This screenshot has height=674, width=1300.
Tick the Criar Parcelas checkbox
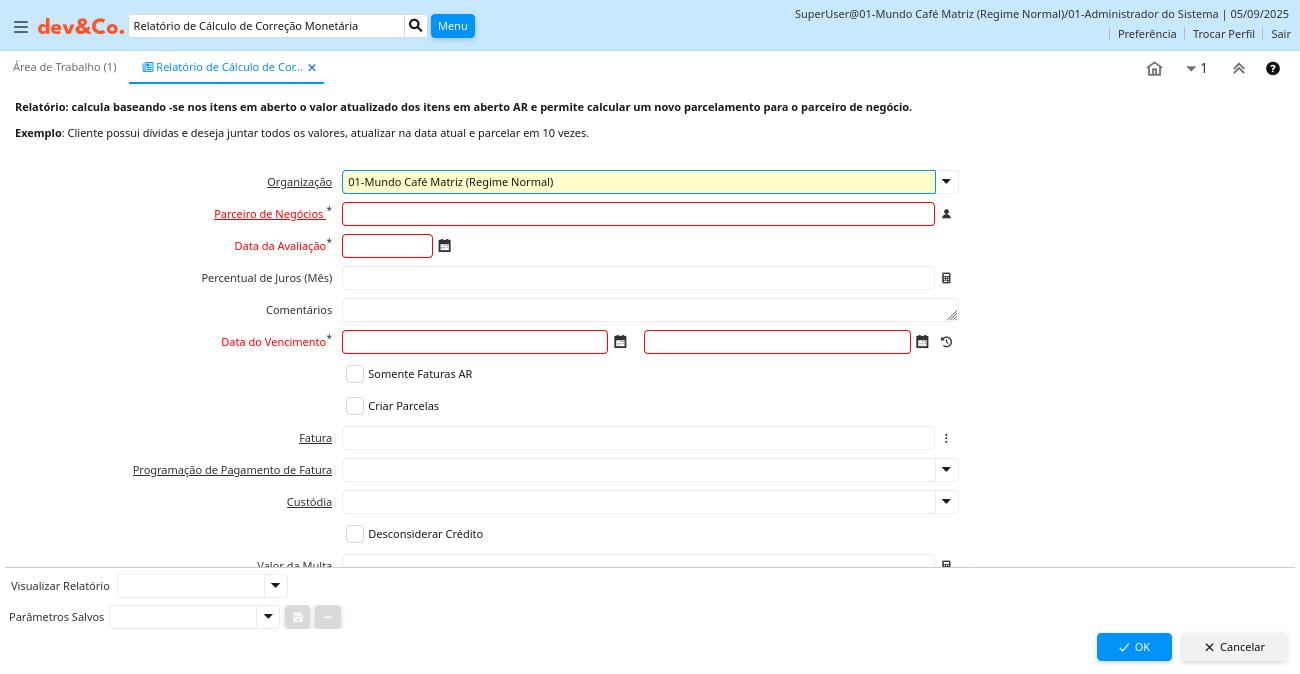click(355, 406)
